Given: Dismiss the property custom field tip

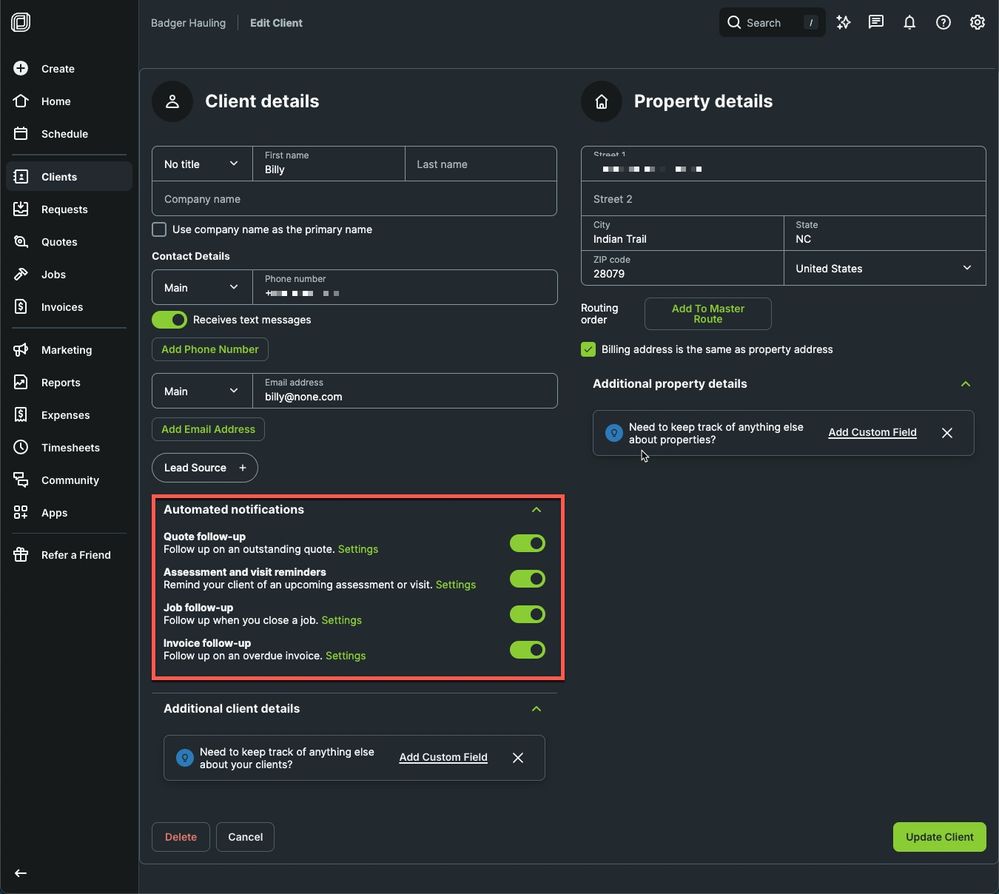Looking at the screenshot, I should tap(947, 433).
